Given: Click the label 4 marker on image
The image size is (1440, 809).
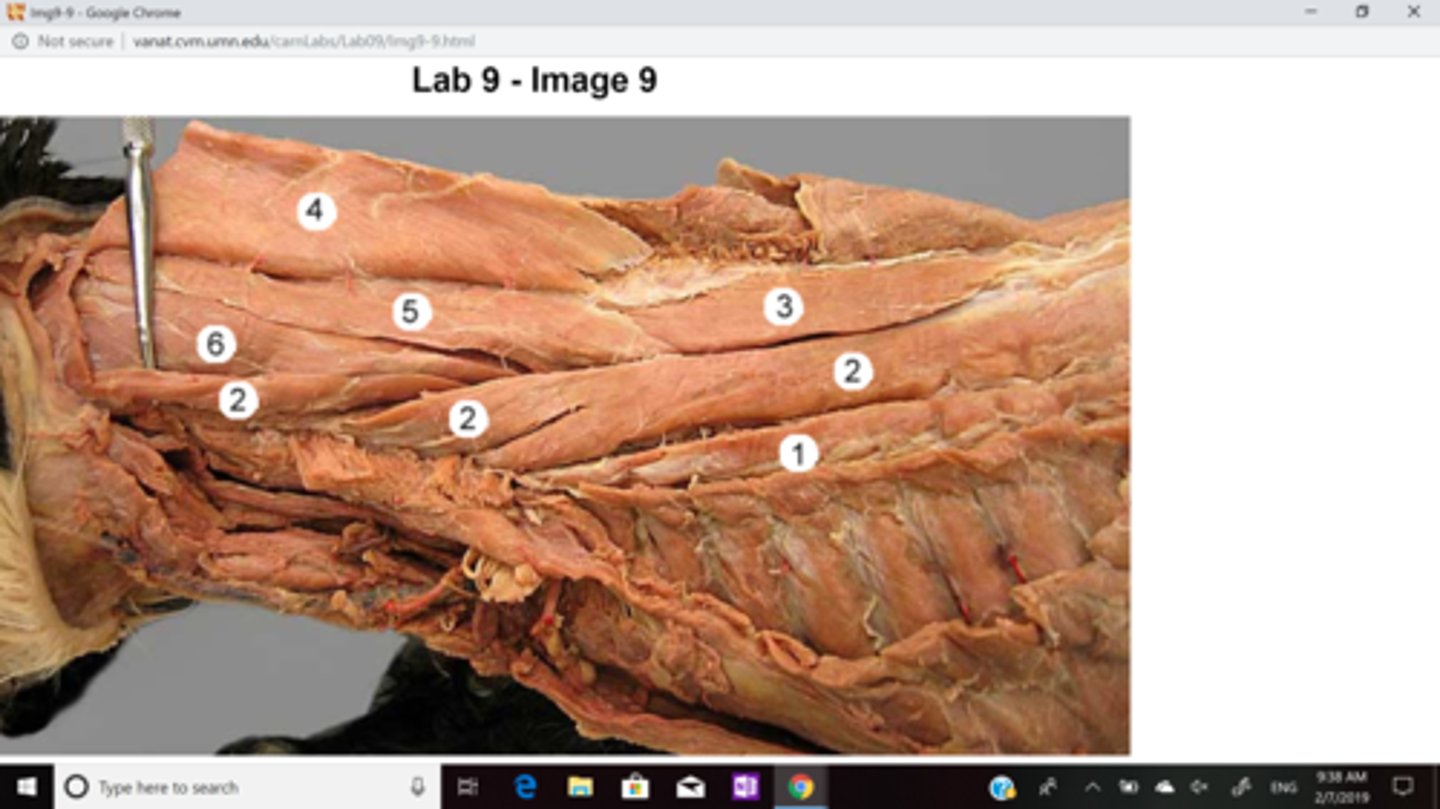Looking at the screenshot, I should (316, 211).
